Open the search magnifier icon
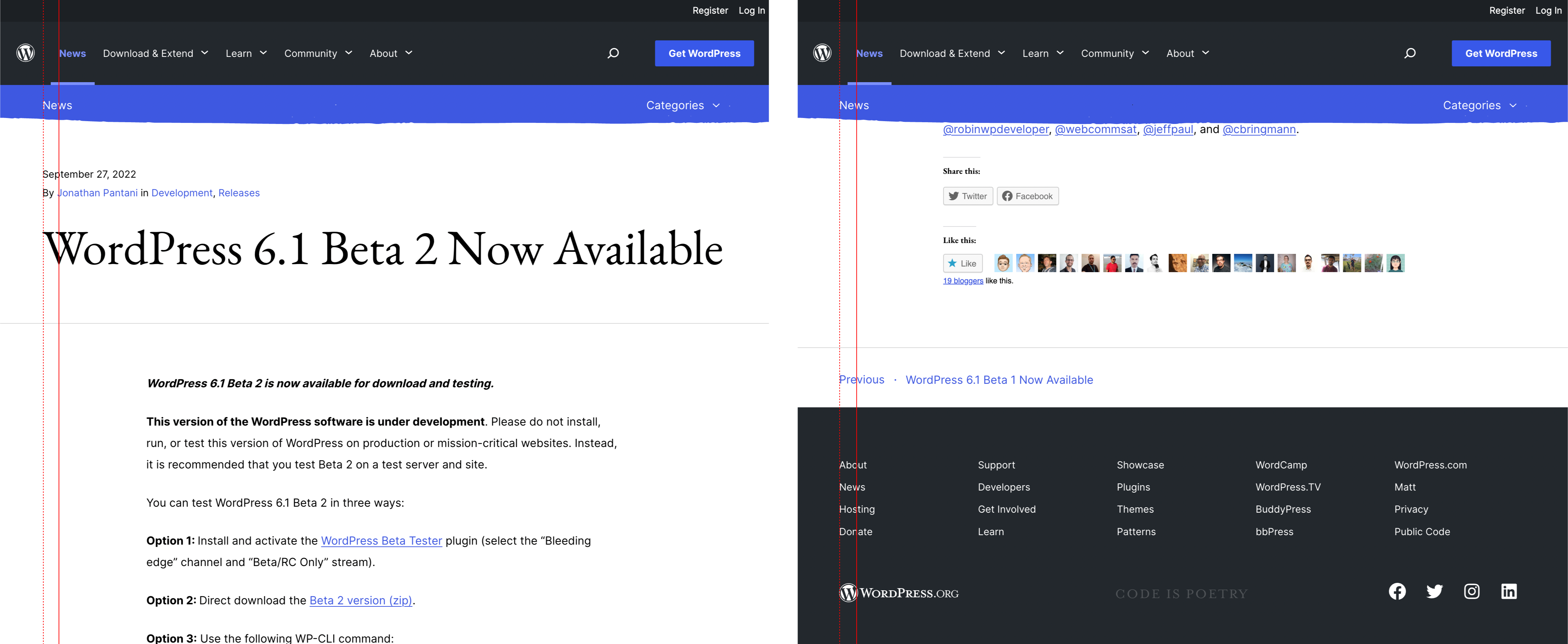 613,53
